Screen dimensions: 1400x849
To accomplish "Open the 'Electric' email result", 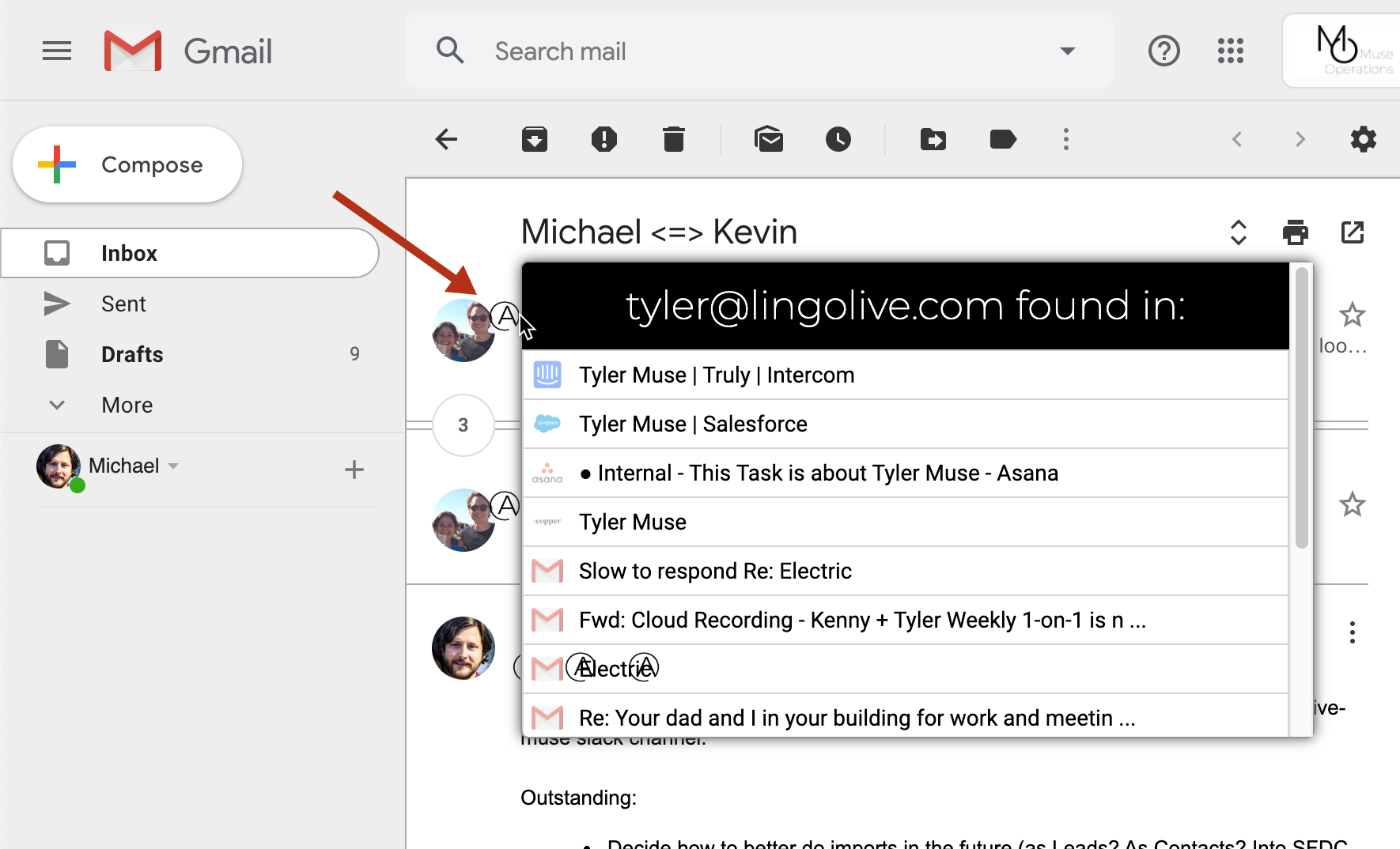I will (906, 669).
